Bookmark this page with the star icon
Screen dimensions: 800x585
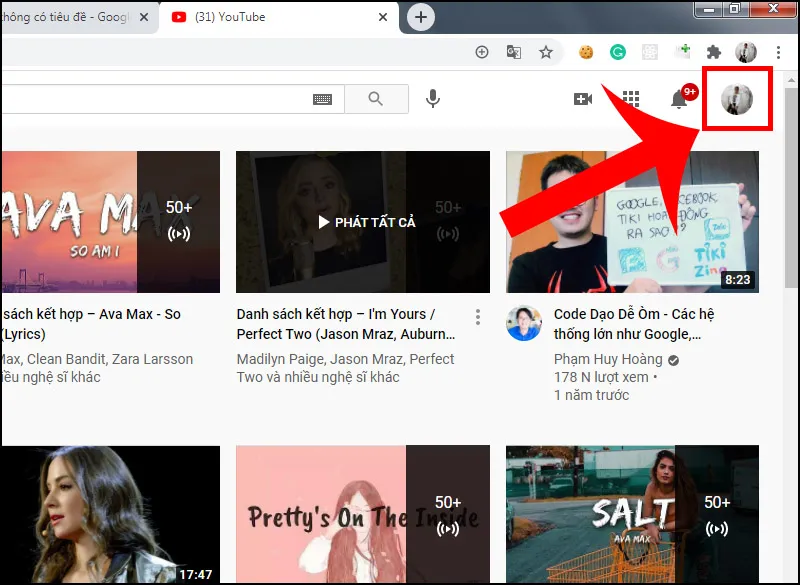coord(546,52)
